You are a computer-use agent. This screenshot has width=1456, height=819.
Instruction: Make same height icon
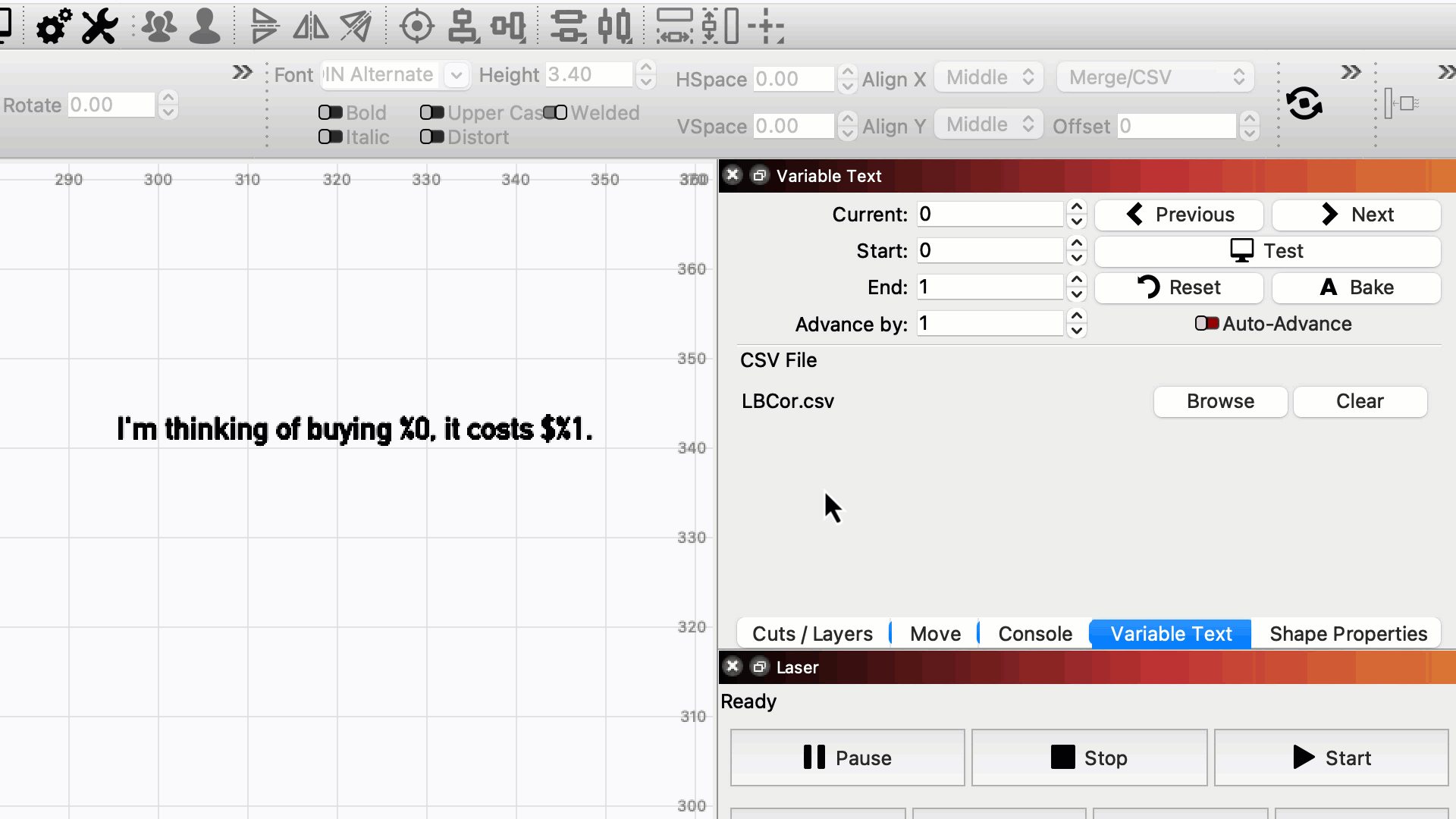(720, 27)
